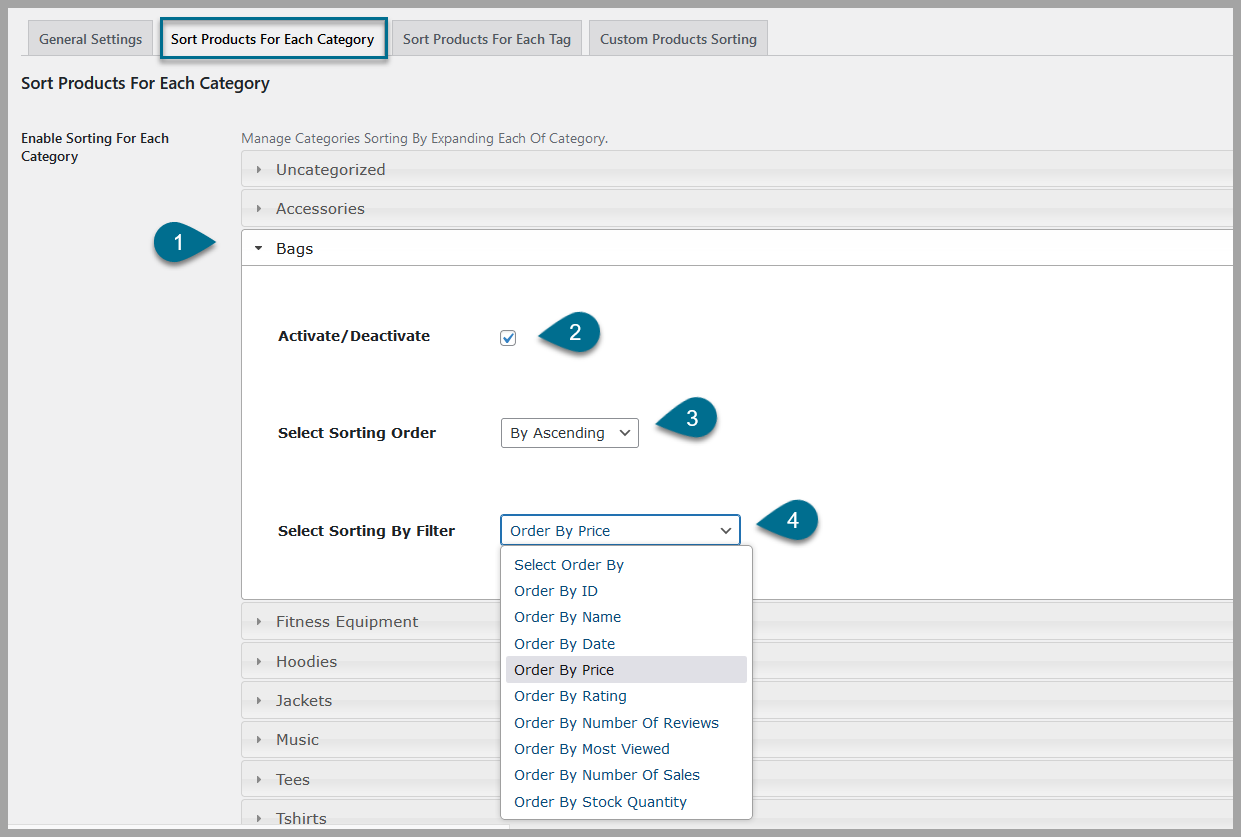This screenshot has width=1241, height=837.
Task: Expand the Tees category
Action: tap(293, 780)
